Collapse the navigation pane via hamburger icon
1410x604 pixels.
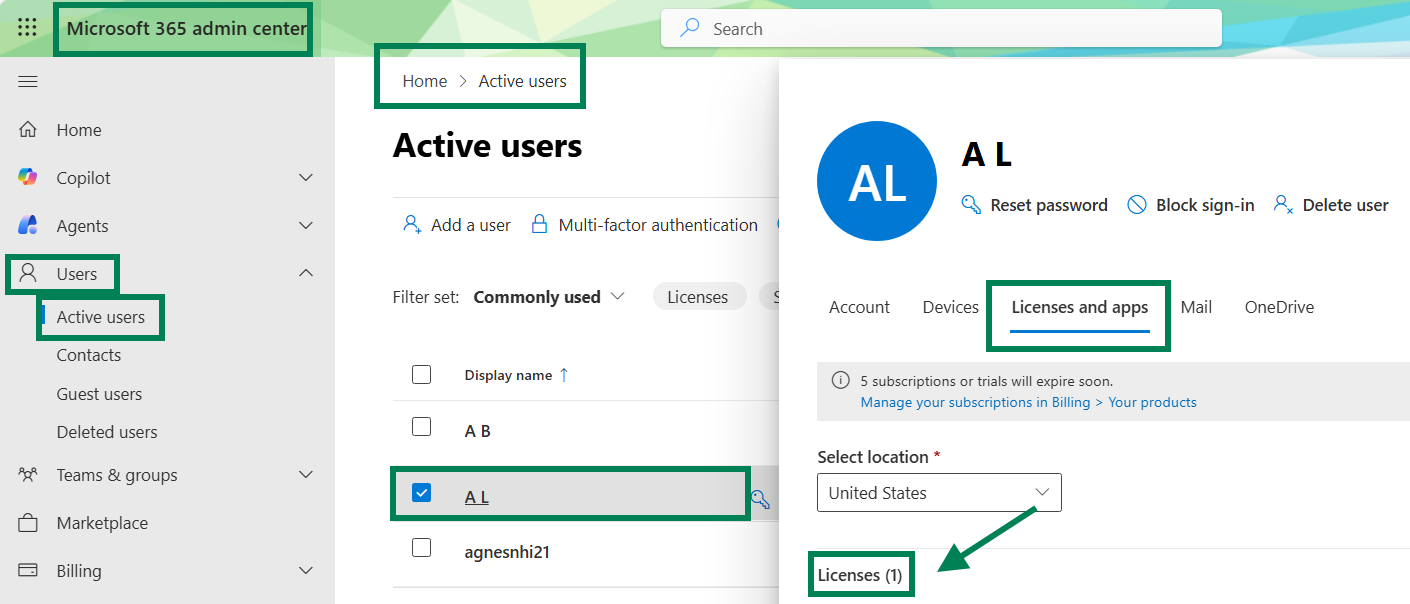pos(27,81)
